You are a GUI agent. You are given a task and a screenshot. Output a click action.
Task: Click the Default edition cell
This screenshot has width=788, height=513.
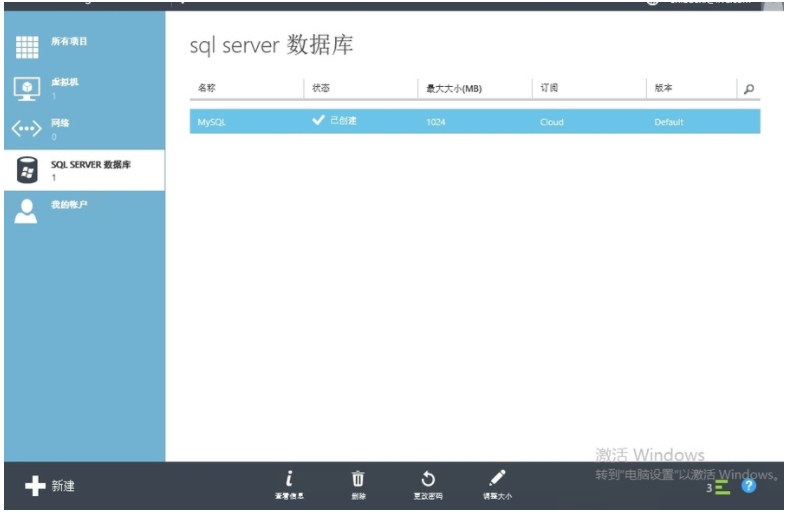pyautogui.click(x=668, y=122)
